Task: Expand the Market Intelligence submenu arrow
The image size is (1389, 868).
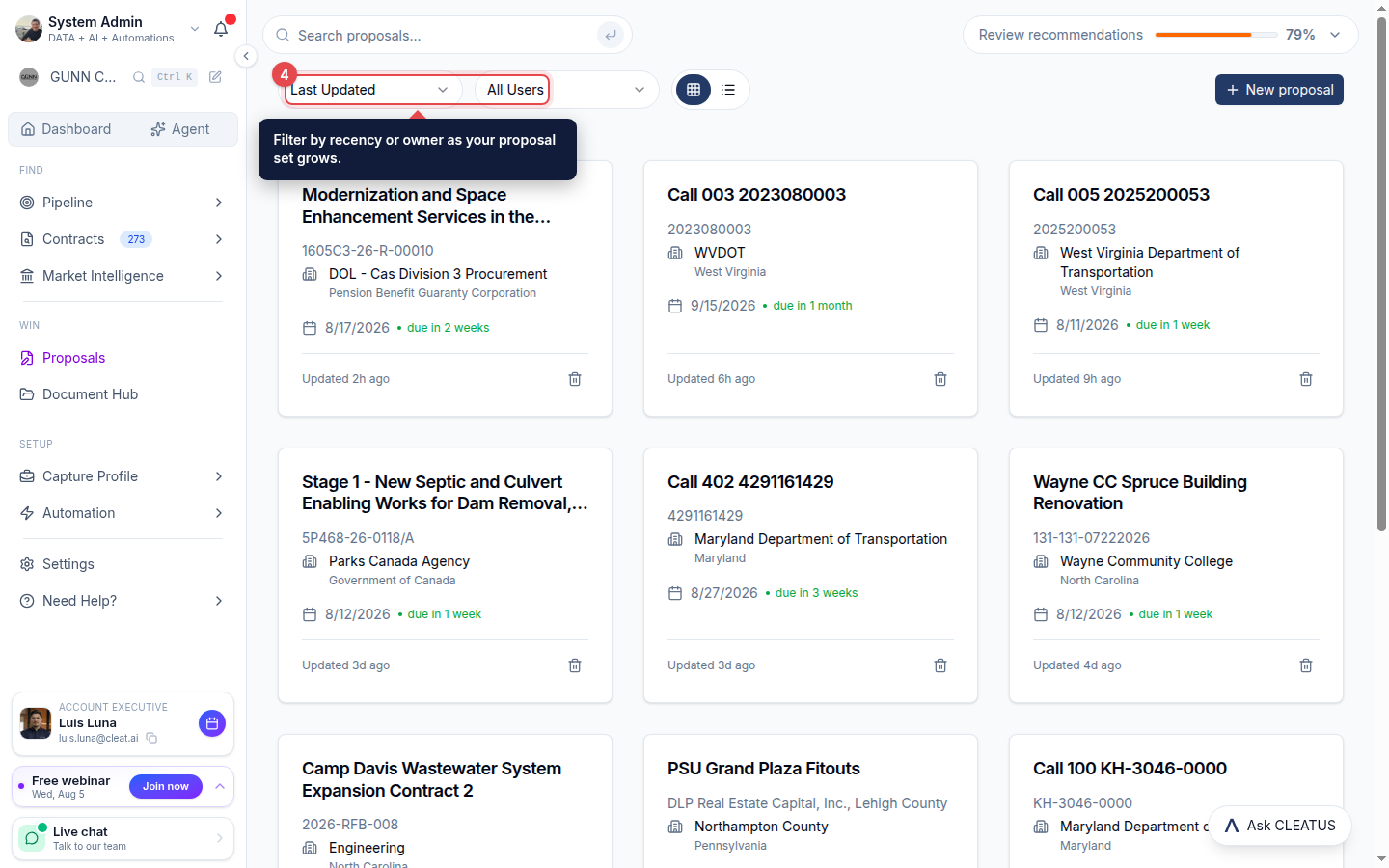Action: 219,276
